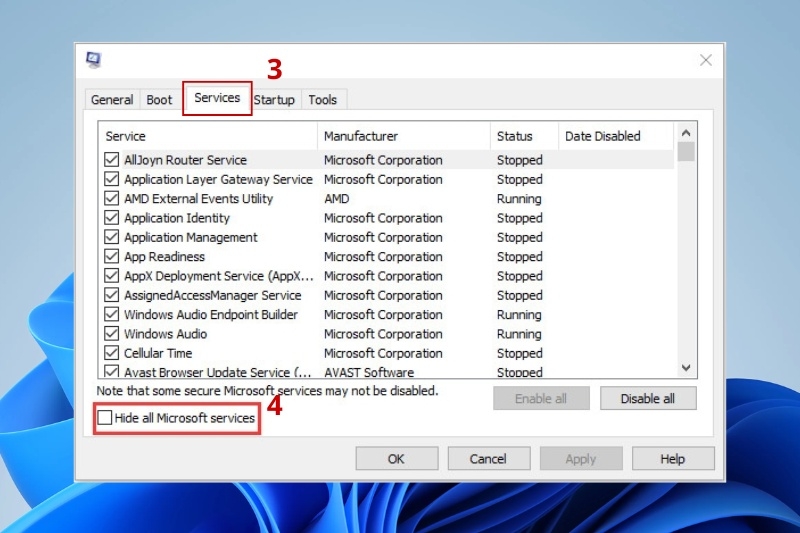Sort by the Manufacturer column header

point(404,136)
